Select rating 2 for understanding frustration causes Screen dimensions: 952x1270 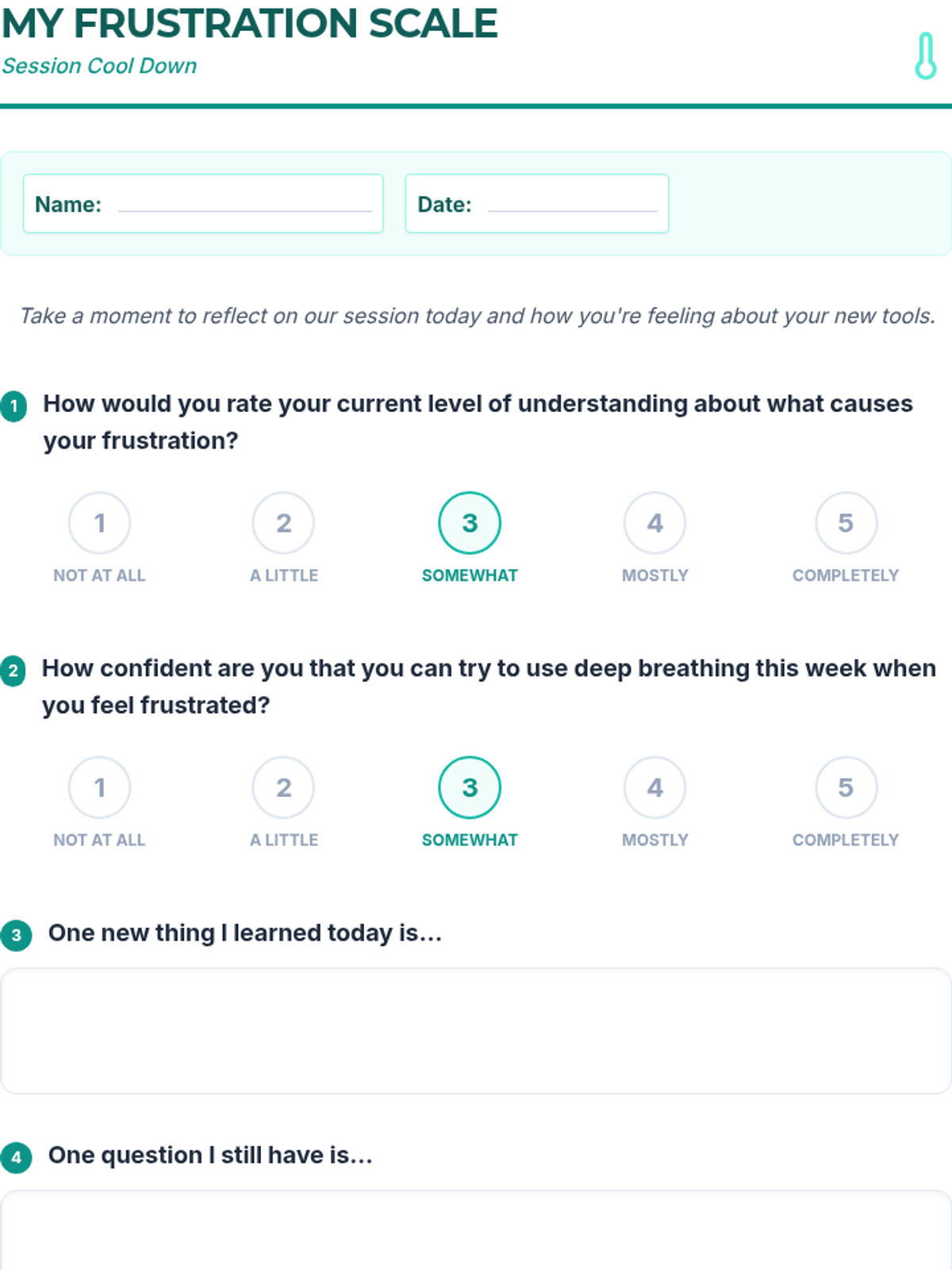pos(283,523)
